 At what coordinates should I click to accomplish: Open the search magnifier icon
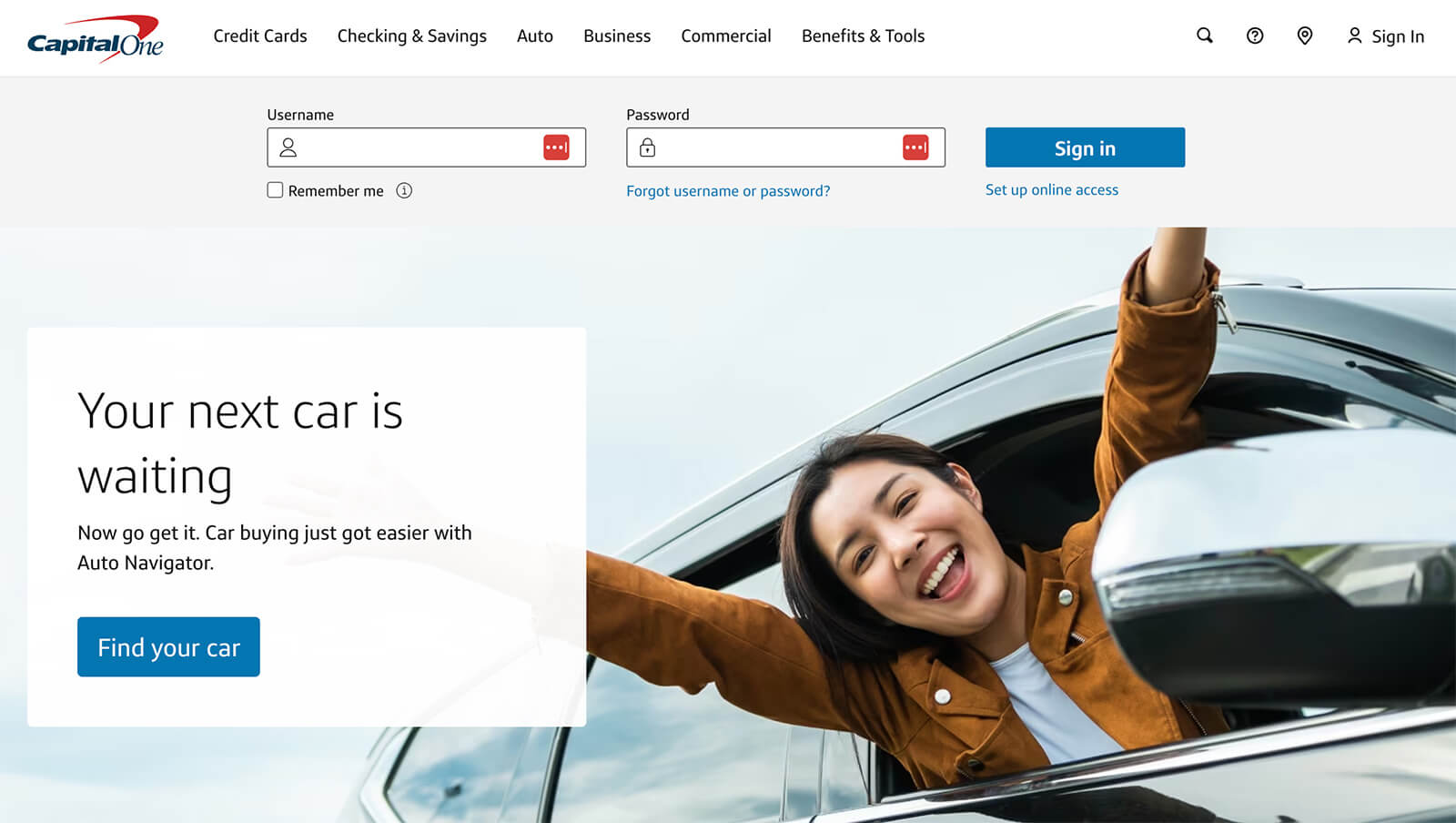[1204, 36]
